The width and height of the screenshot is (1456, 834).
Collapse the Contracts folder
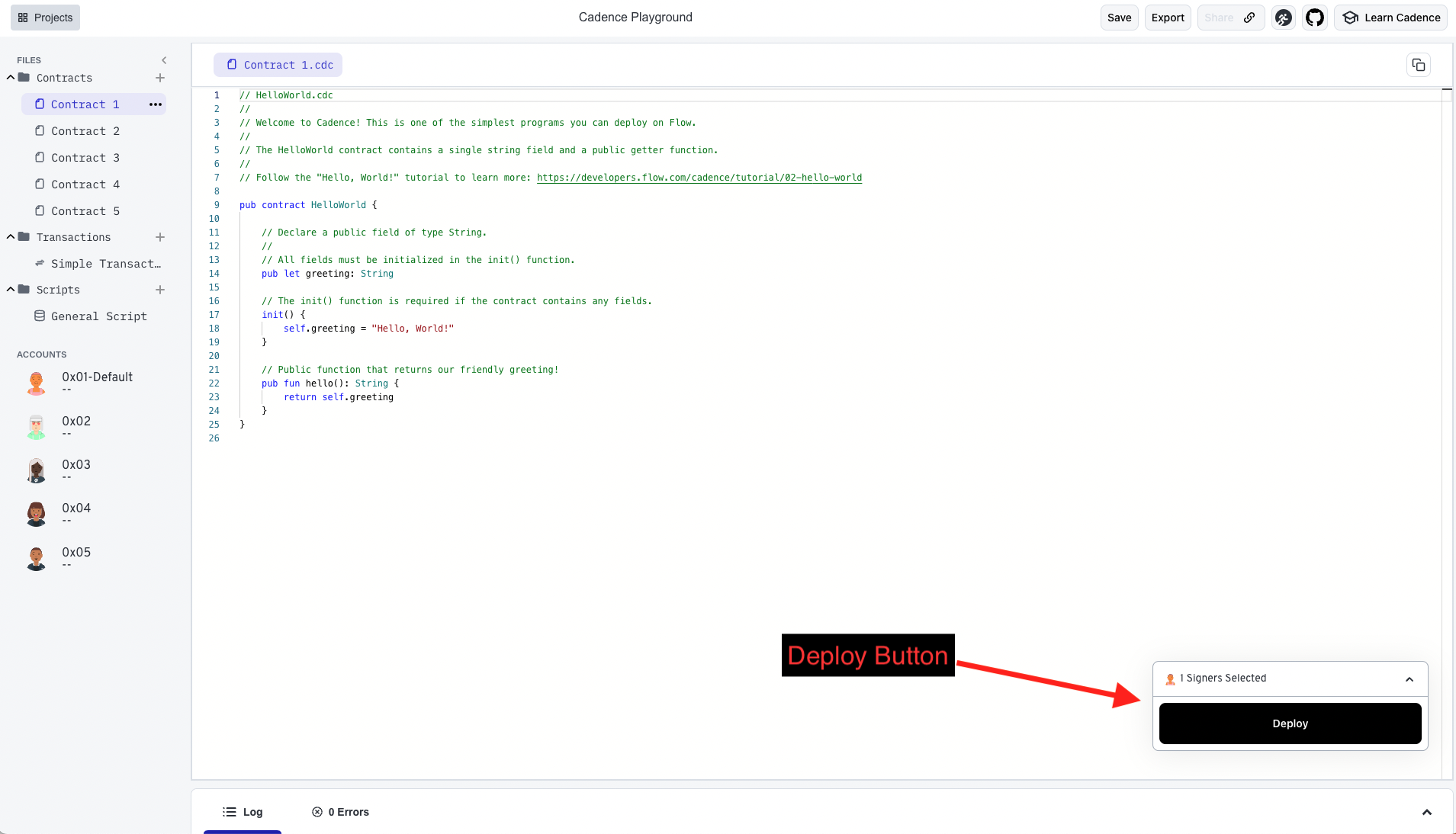[11, 78]
